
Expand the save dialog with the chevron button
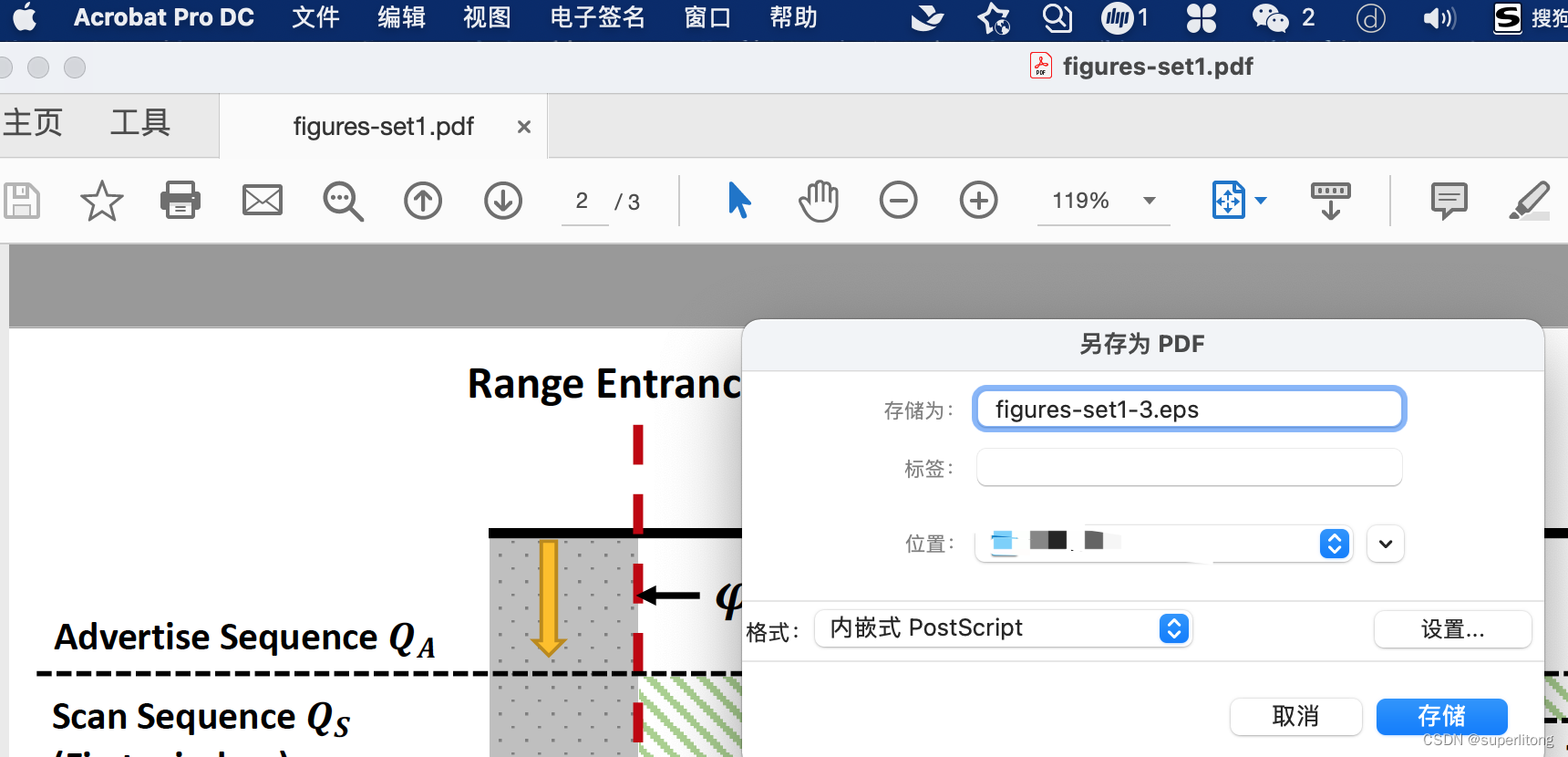[1386, 544]
